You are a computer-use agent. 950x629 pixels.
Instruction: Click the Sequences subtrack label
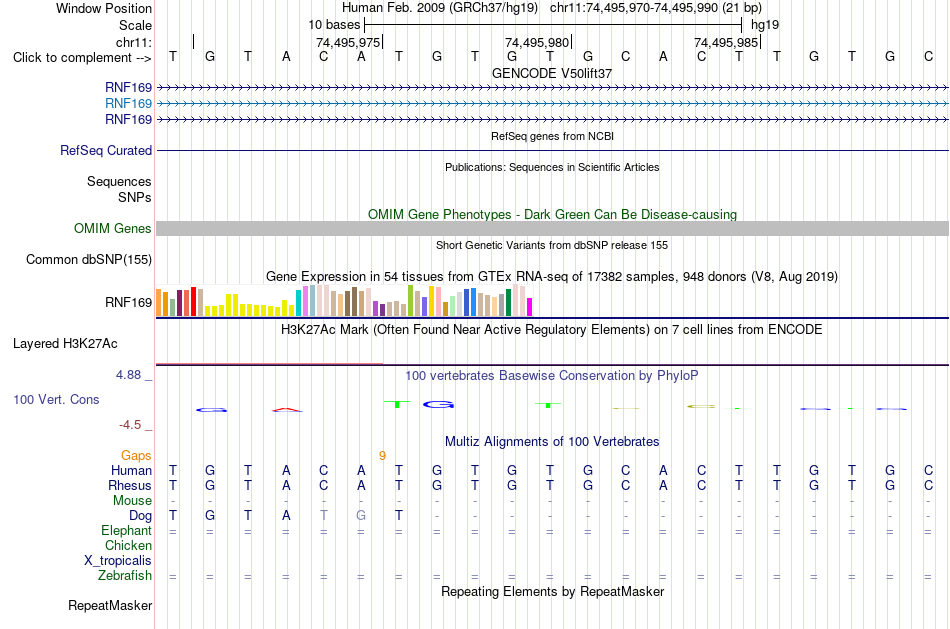119,181
